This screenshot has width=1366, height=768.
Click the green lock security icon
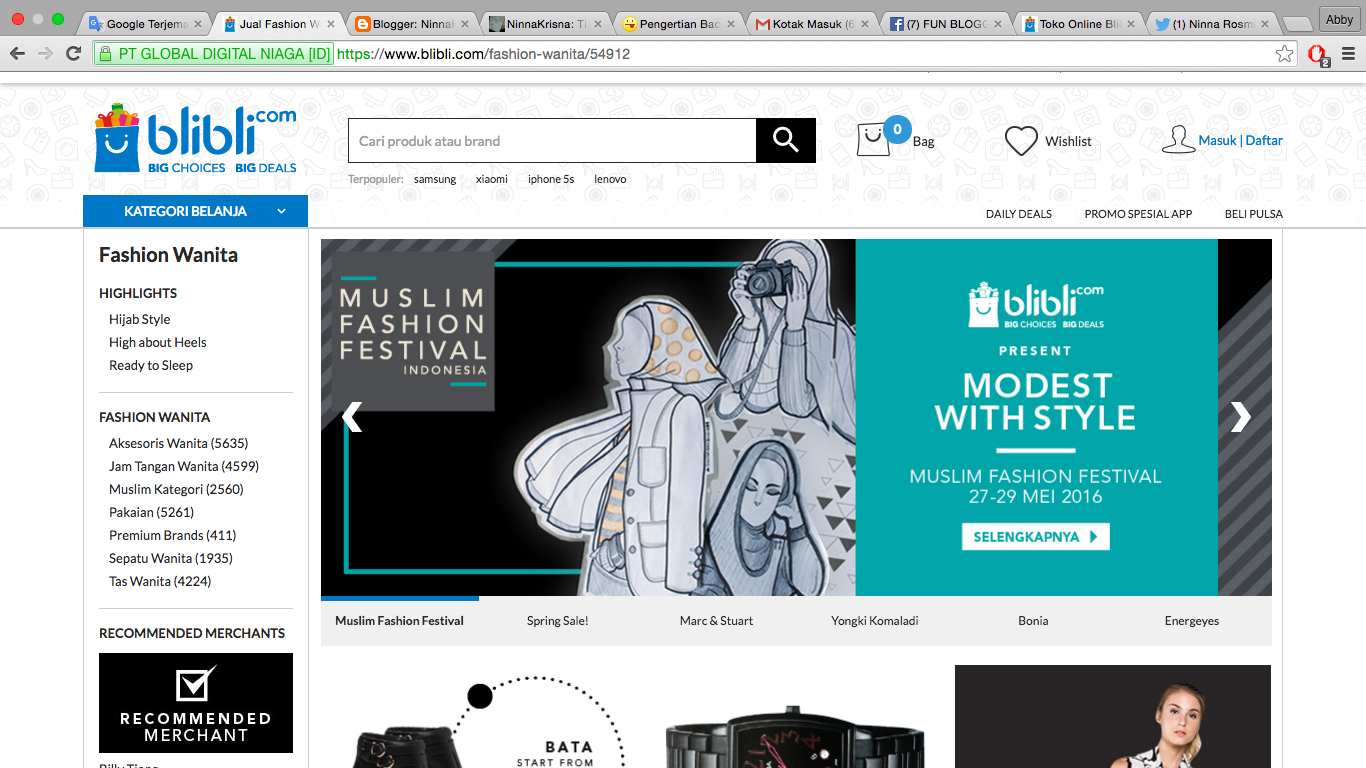pos(103,54)
